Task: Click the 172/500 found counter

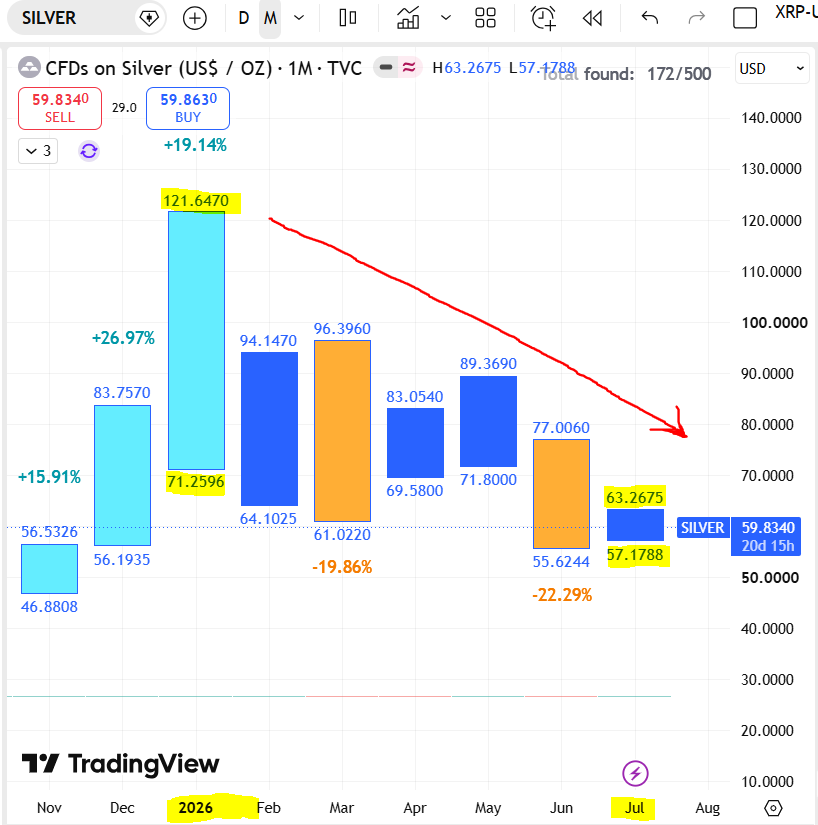Action: [679, 74]
